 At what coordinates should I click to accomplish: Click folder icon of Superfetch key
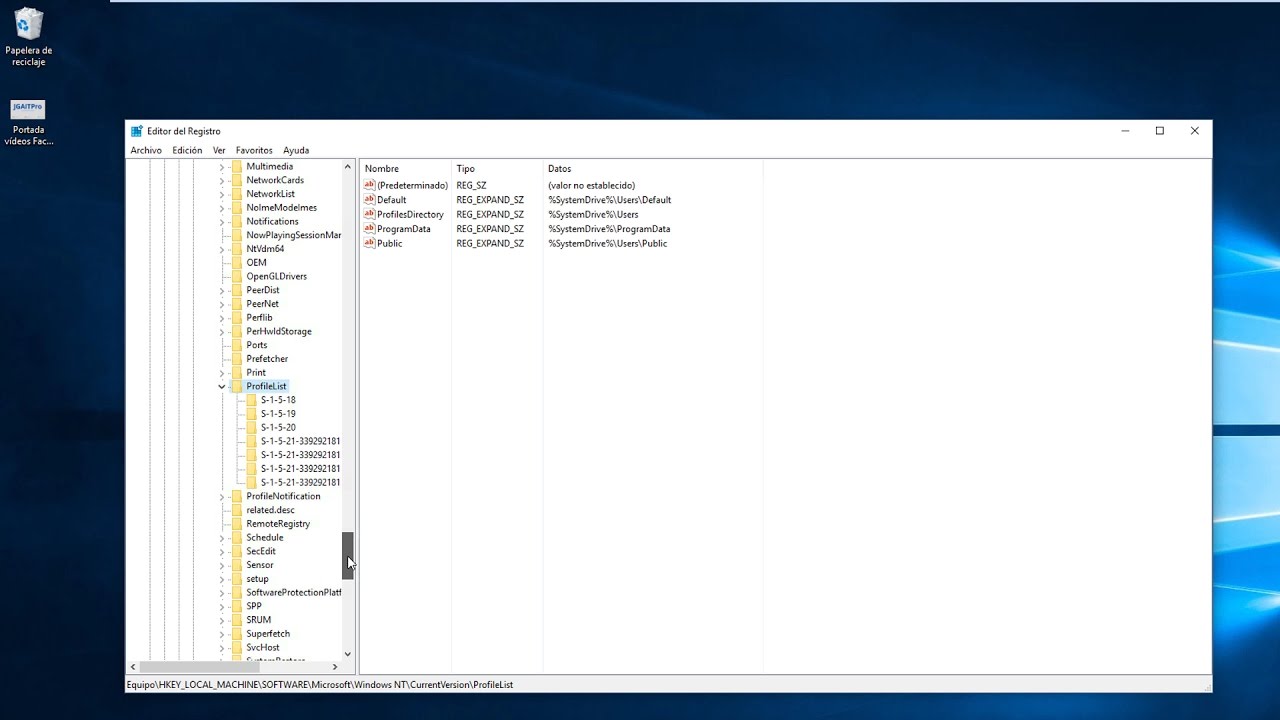[237, 634]
